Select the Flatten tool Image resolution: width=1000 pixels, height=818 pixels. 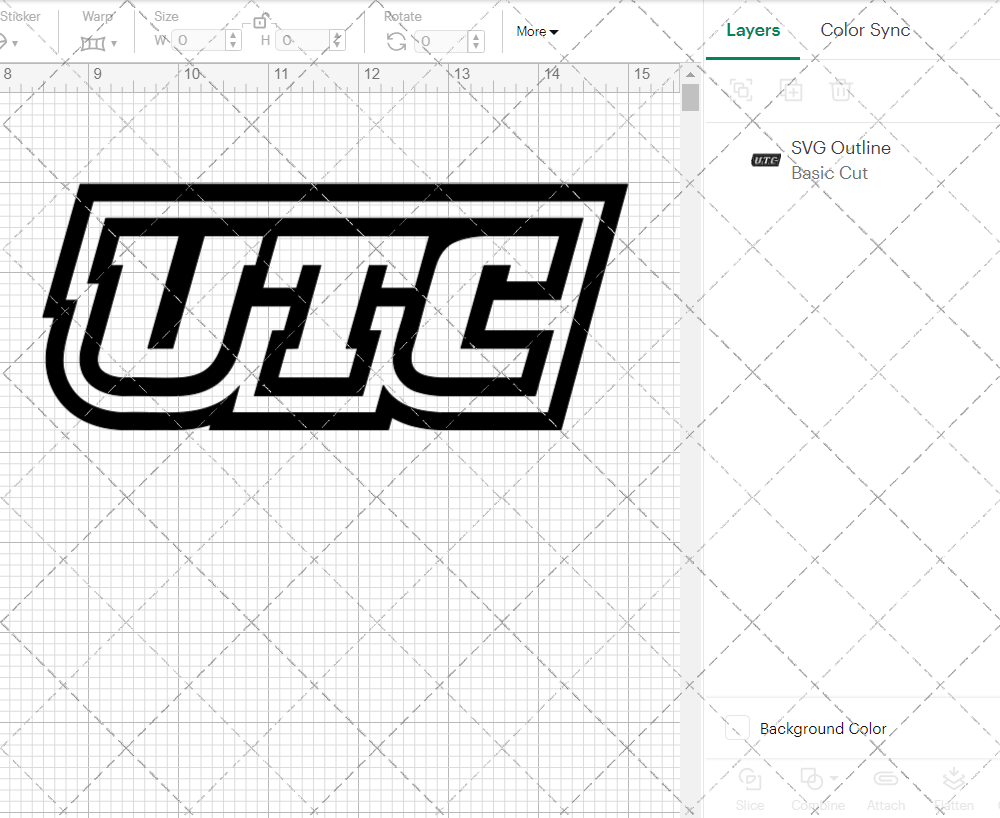click(954, 790)
